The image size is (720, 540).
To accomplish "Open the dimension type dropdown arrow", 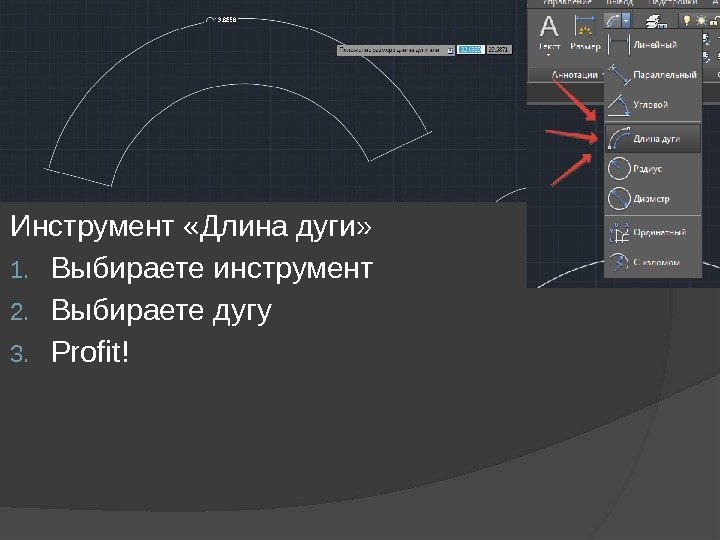I will pos(626,21).
